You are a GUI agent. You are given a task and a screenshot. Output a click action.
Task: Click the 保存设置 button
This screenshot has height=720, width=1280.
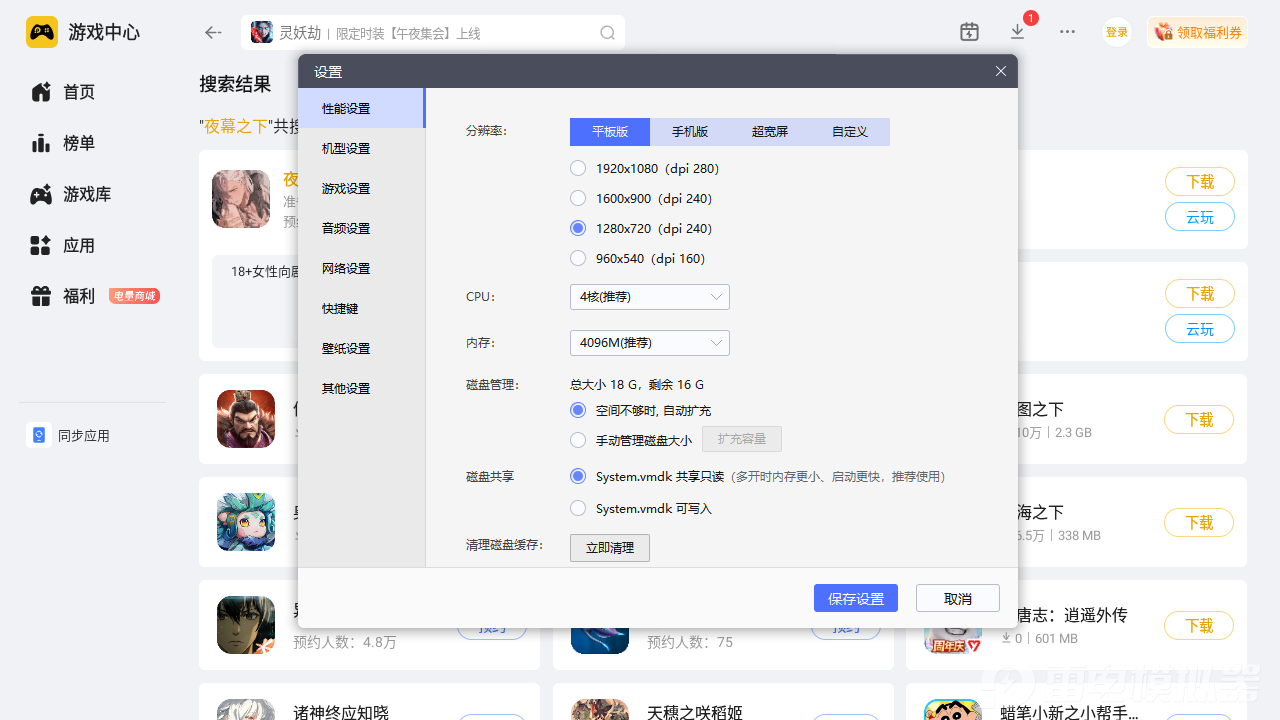click(855, 598)
